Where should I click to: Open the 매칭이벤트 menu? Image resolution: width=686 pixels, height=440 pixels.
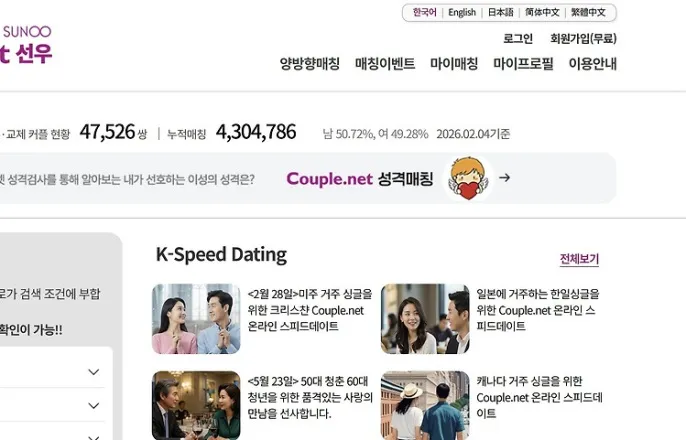[x=385, y=64]
